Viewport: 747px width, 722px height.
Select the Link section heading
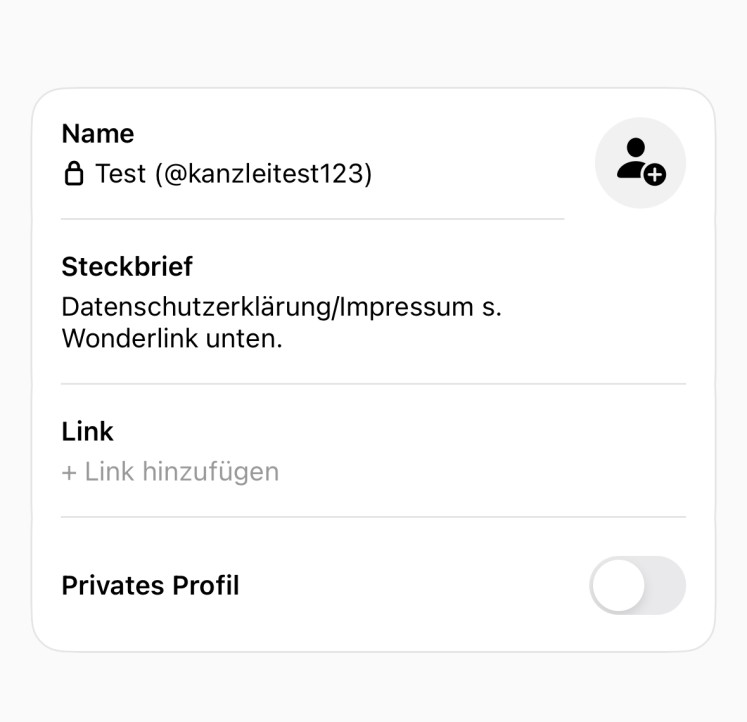[x=88, y=431]
